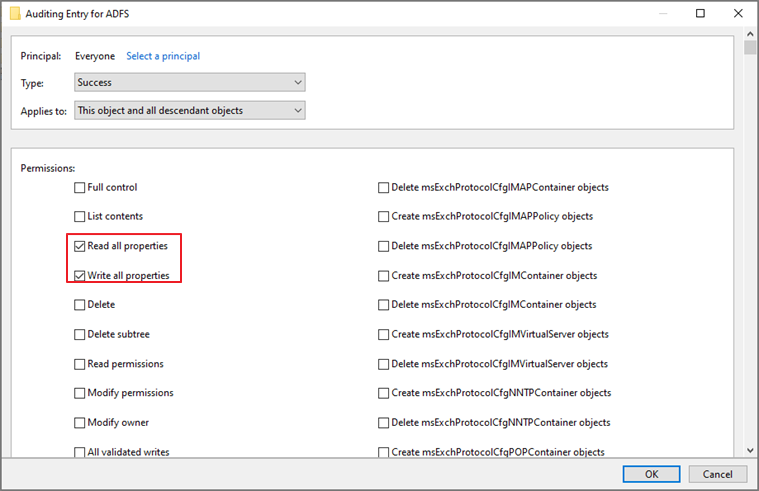The image size is (759, 491).
Task: Tick Delete msExchProtocolCfgNNTPContainer objects
Action: pyautogui.click(x=383, y=422)
